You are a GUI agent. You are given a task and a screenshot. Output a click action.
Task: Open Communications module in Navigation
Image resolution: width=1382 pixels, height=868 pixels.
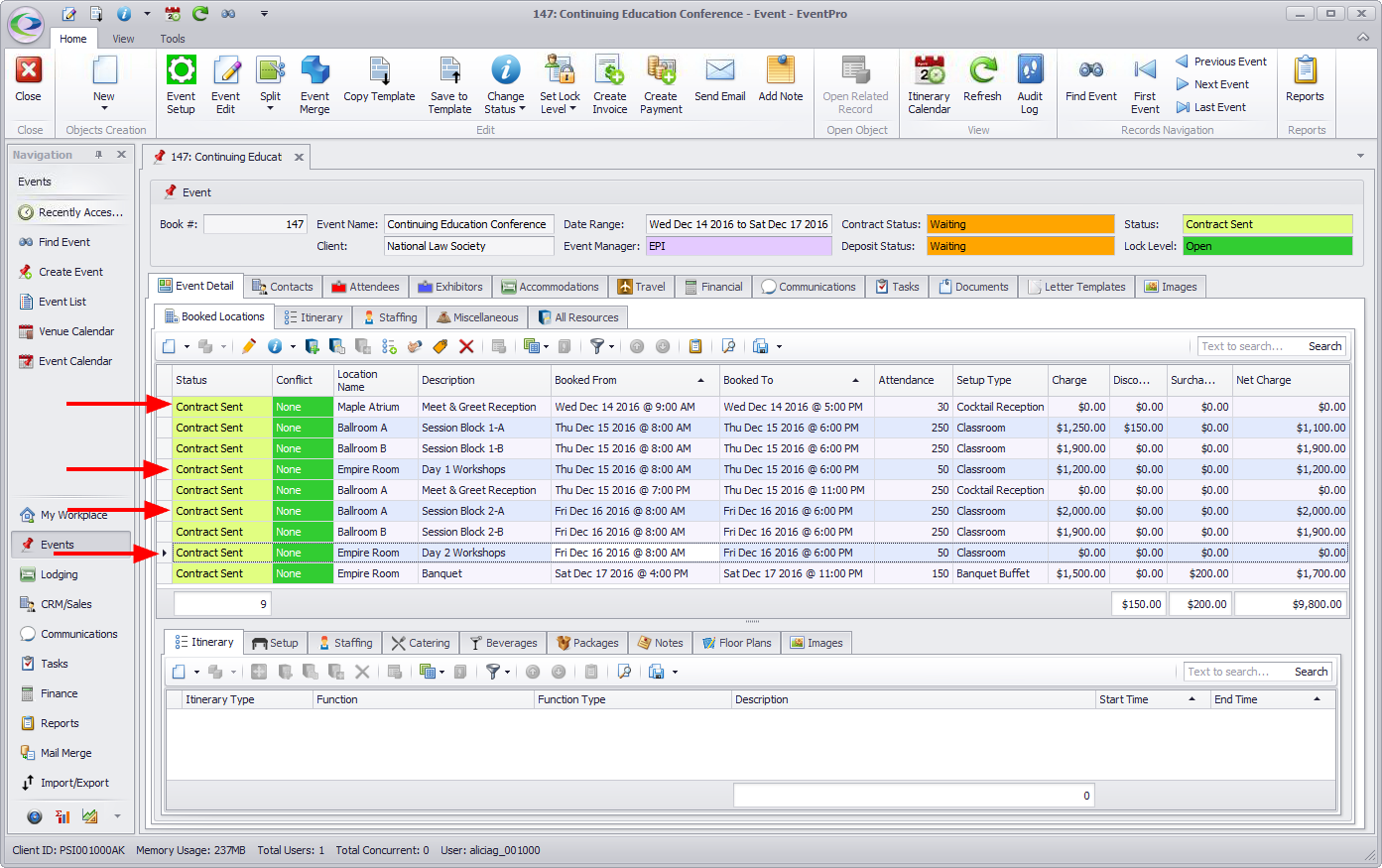point(69,634)
